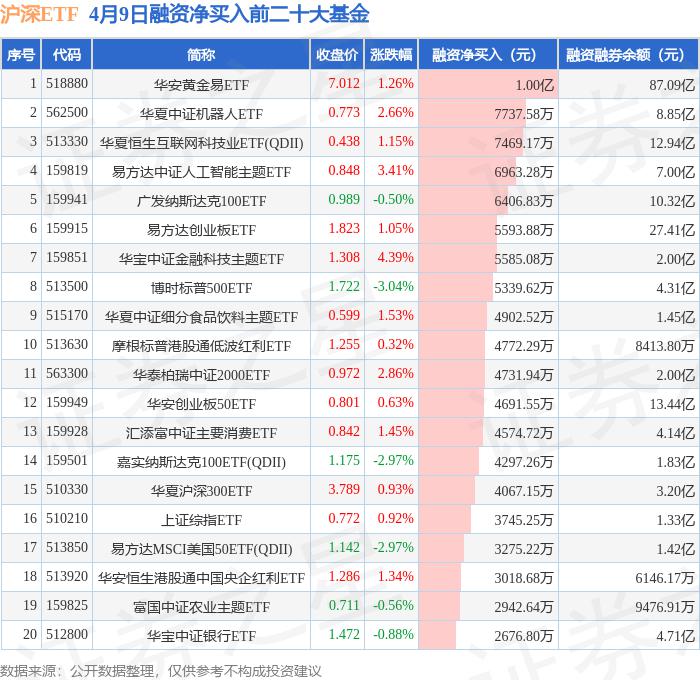This screenshot has width=700, height=680.
Task: Click balance value 10.32亿
Action: [x=672, y=200]
